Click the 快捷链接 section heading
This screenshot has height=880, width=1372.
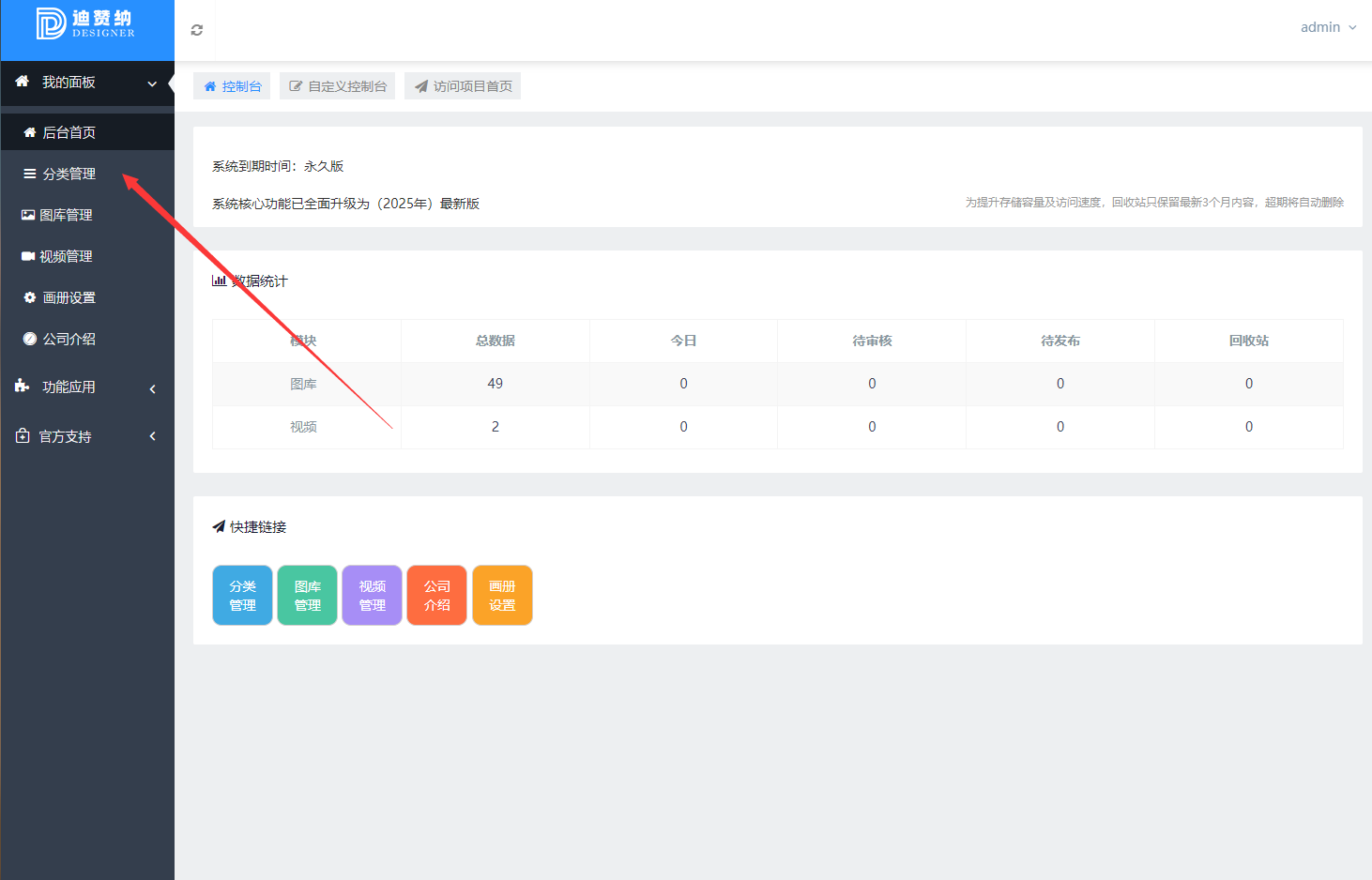258,527
